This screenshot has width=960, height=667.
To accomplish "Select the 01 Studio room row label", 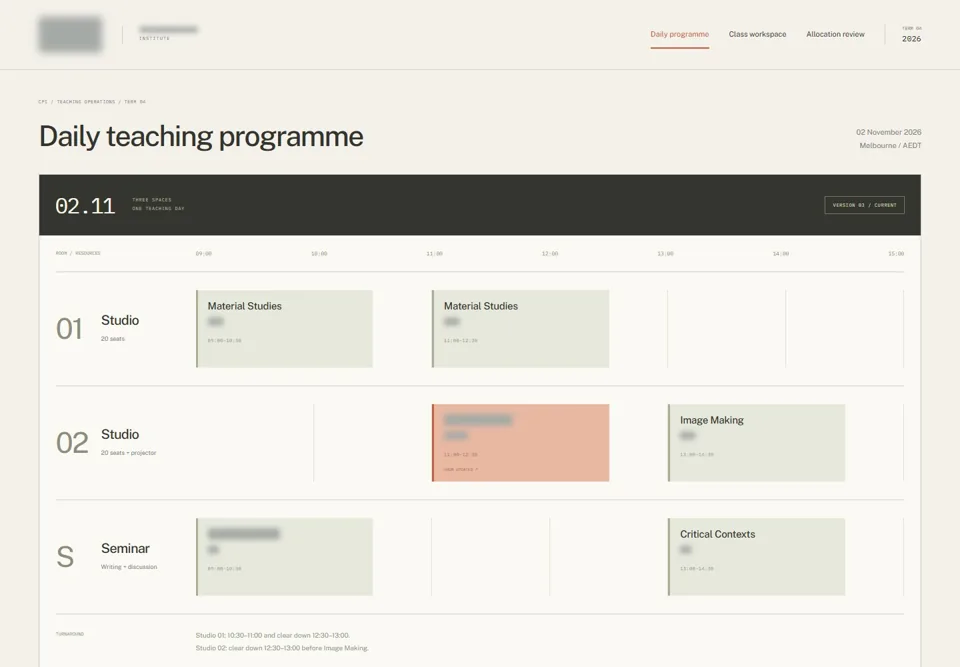I will pyautogui.click(x=98, y=329).
